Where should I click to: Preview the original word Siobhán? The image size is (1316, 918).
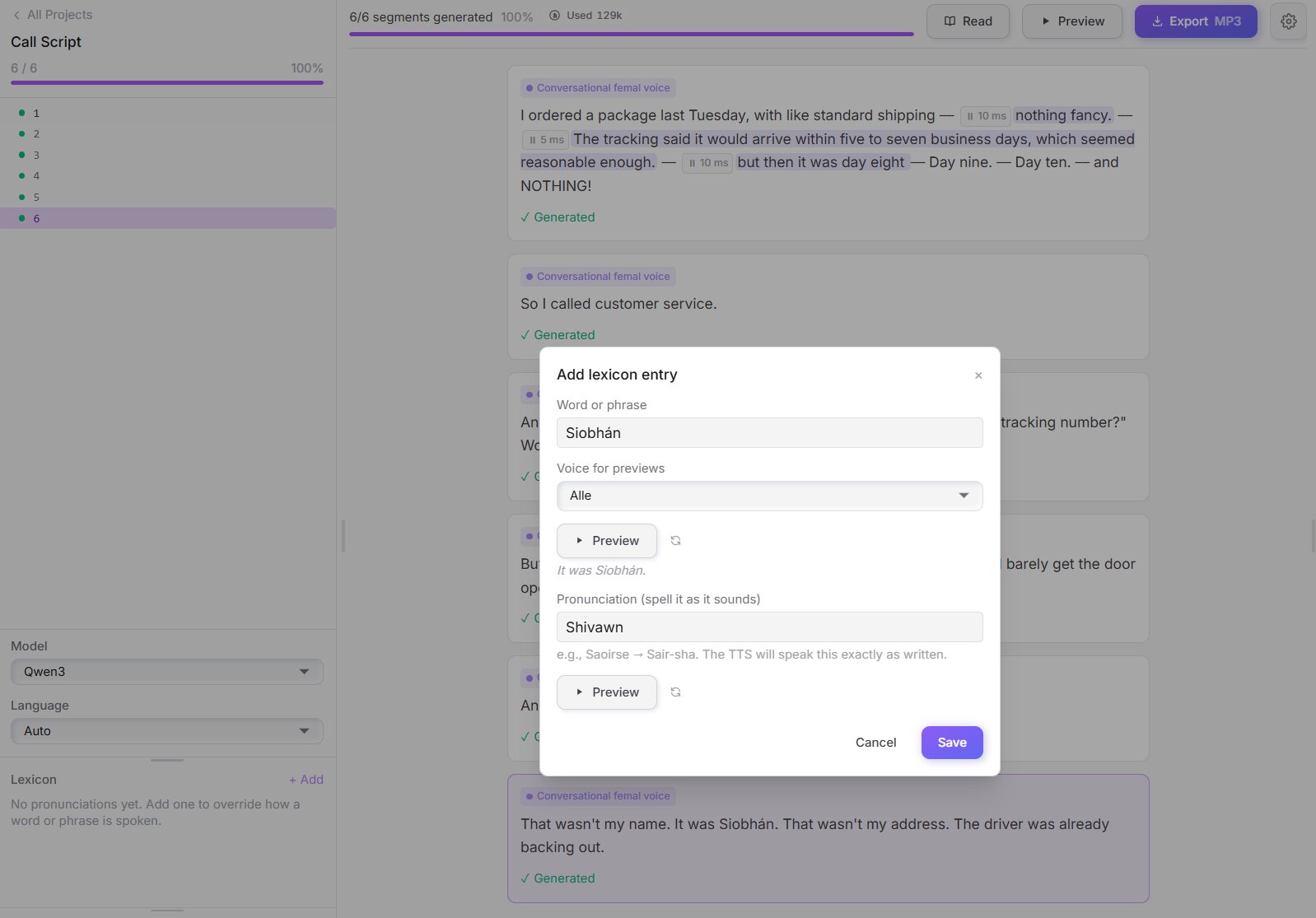click(x=607, y=541)
